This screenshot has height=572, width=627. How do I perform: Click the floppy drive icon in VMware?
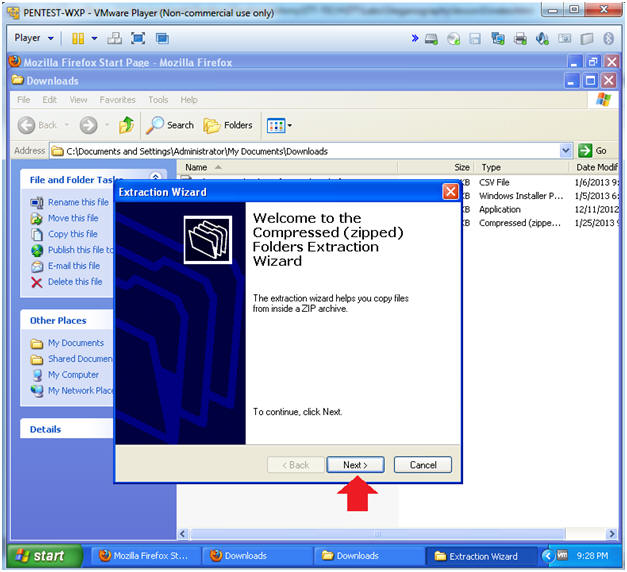475,39
